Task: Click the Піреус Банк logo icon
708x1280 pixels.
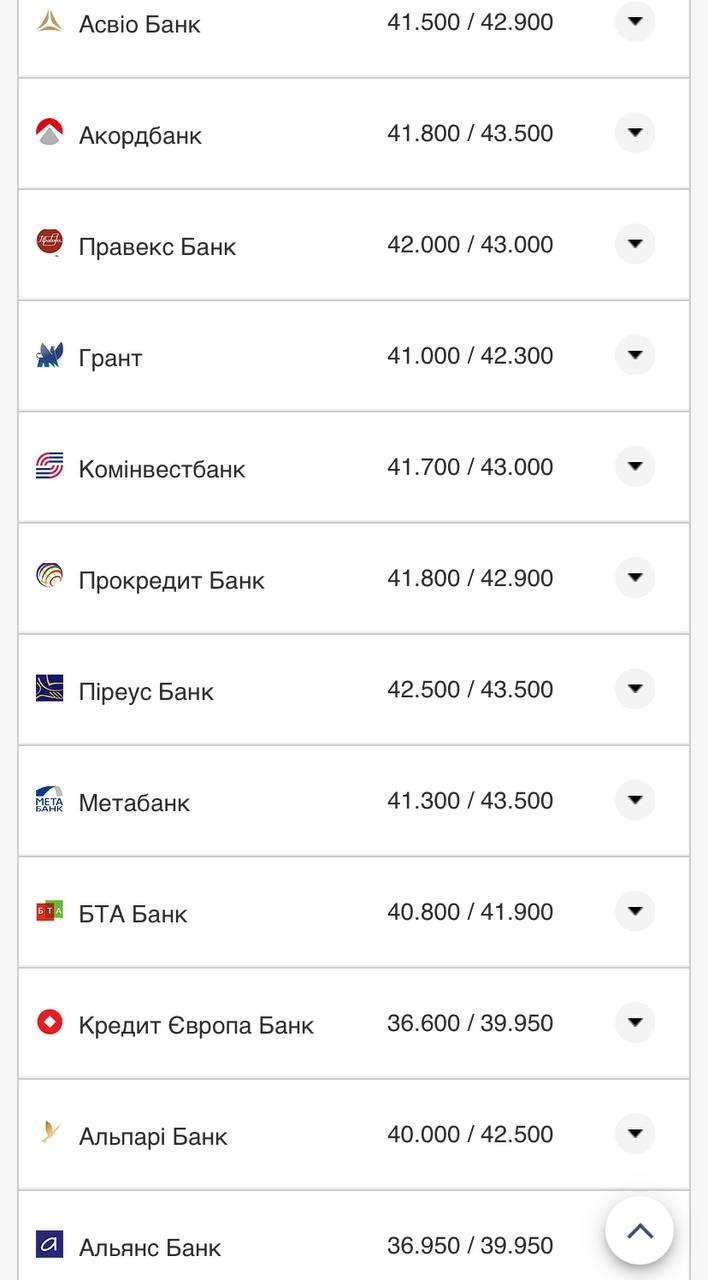Action: (49, 688)
